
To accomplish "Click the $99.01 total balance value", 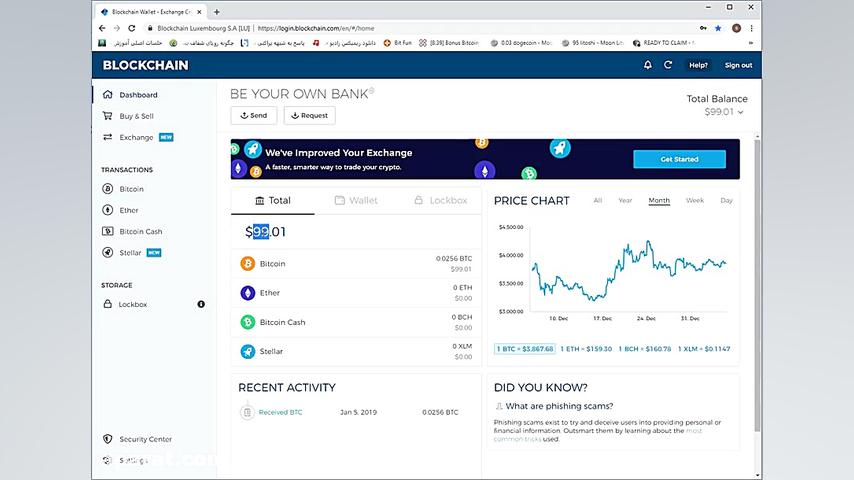I will click(265, 232).
